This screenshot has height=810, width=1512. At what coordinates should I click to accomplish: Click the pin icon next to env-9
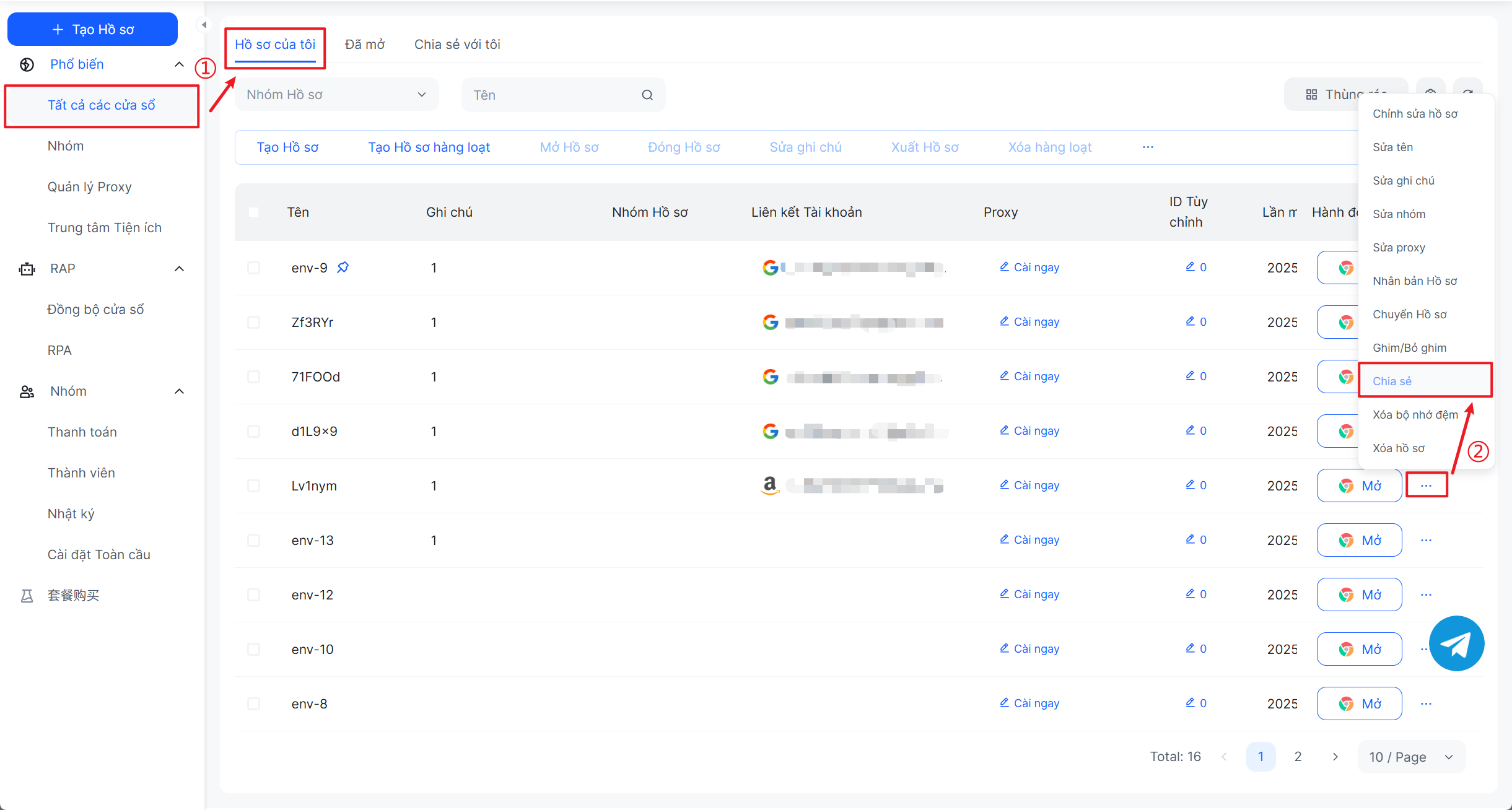[x=343, y=267]
